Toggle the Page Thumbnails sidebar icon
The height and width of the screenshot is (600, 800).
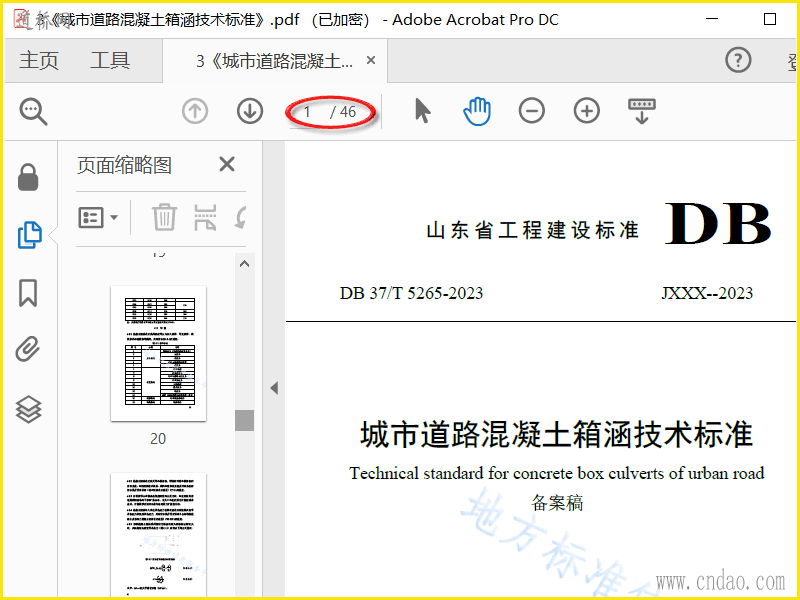tap(30, 235)
